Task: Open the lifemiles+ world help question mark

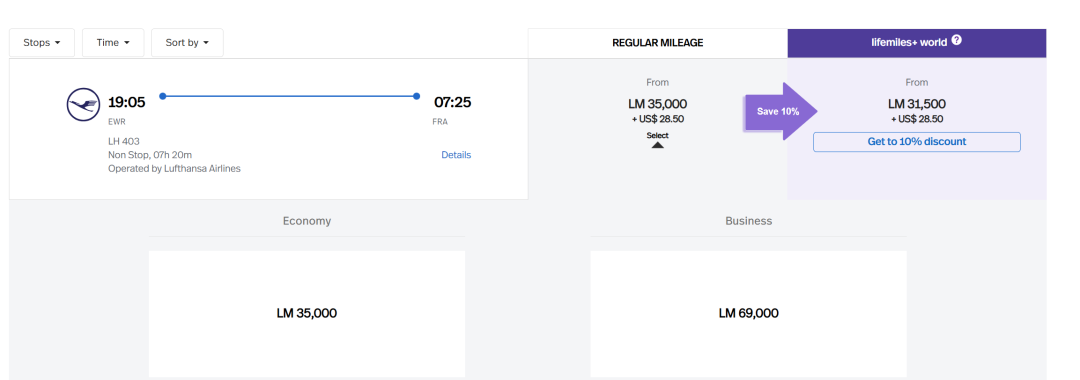Action: (956, 41)
